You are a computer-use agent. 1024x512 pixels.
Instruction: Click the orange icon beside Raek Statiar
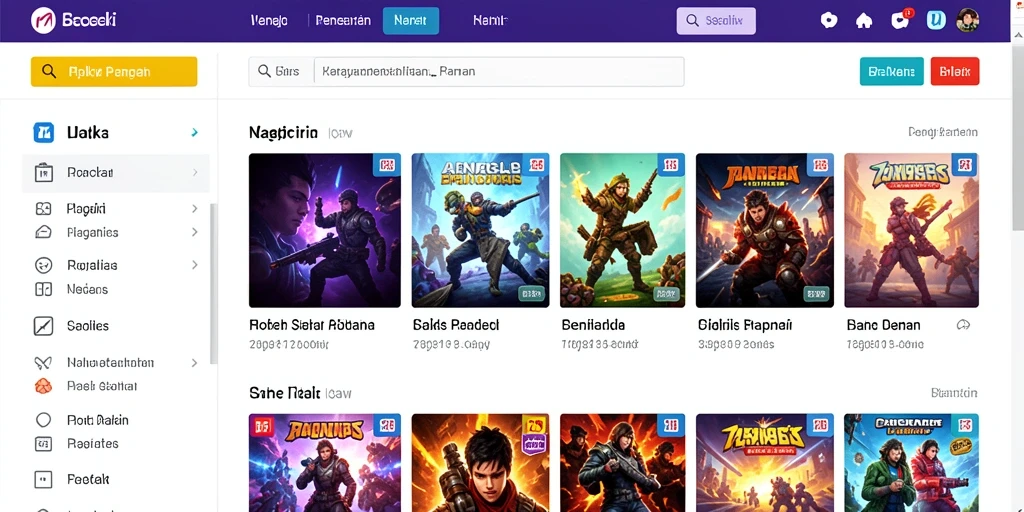pyautogui.click(x=42, y=386)
